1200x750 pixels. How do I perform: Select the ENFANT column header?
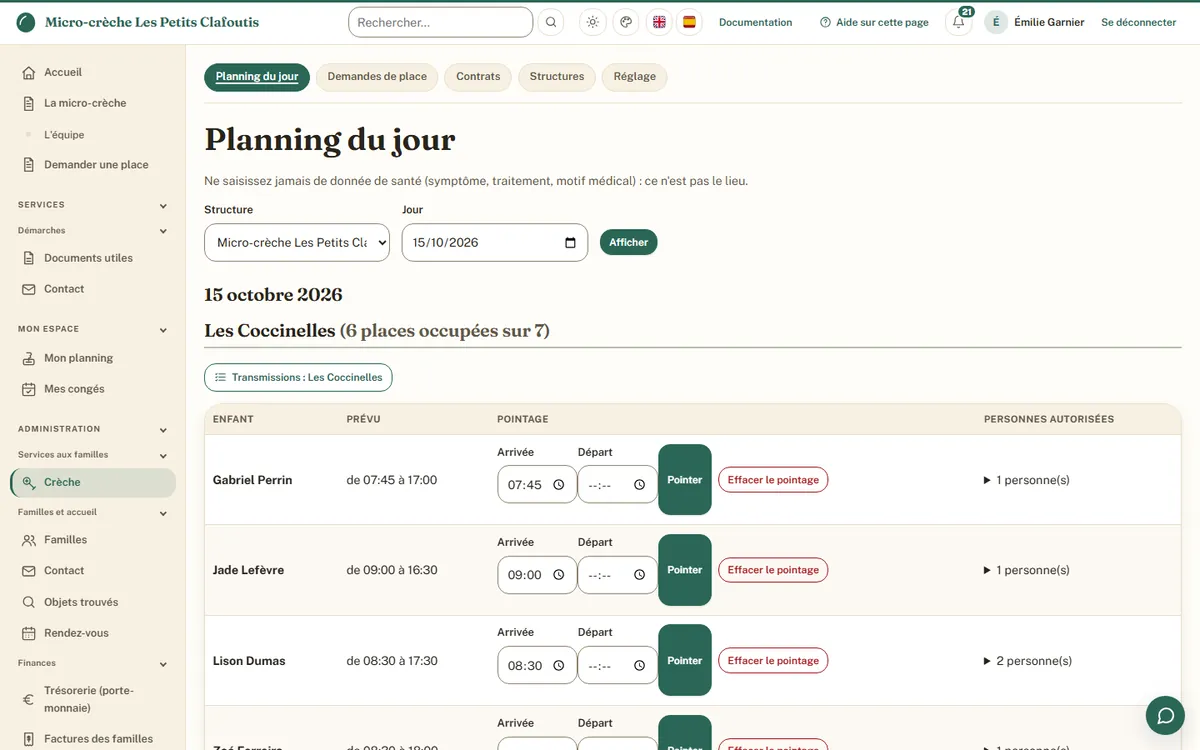click(233, 419)
